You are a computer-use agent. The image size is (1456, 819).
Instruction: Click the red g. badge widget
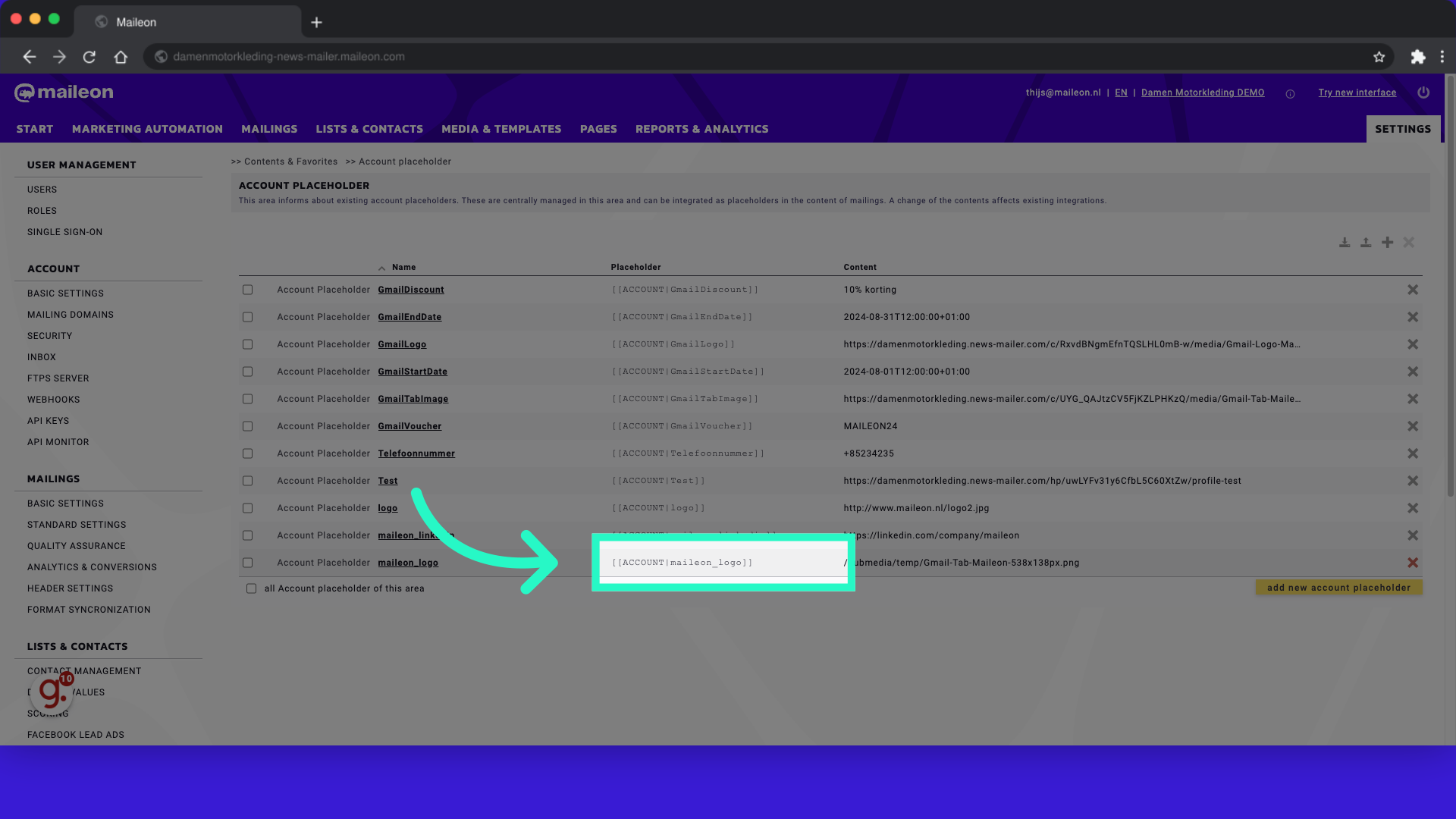click(52, 692)
